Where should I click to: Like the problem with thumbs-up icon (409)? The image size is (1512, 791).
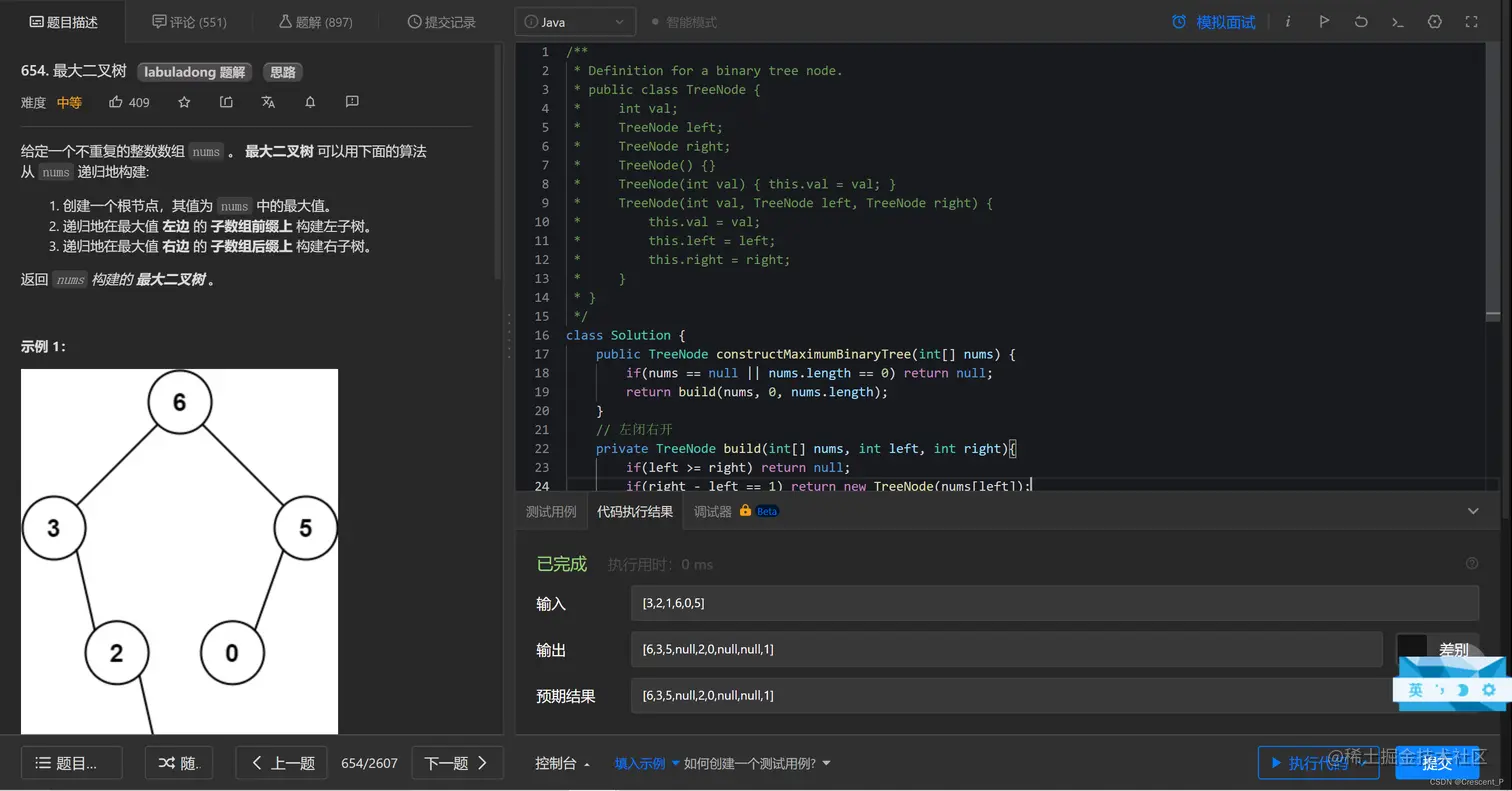(x=129, y=102)
